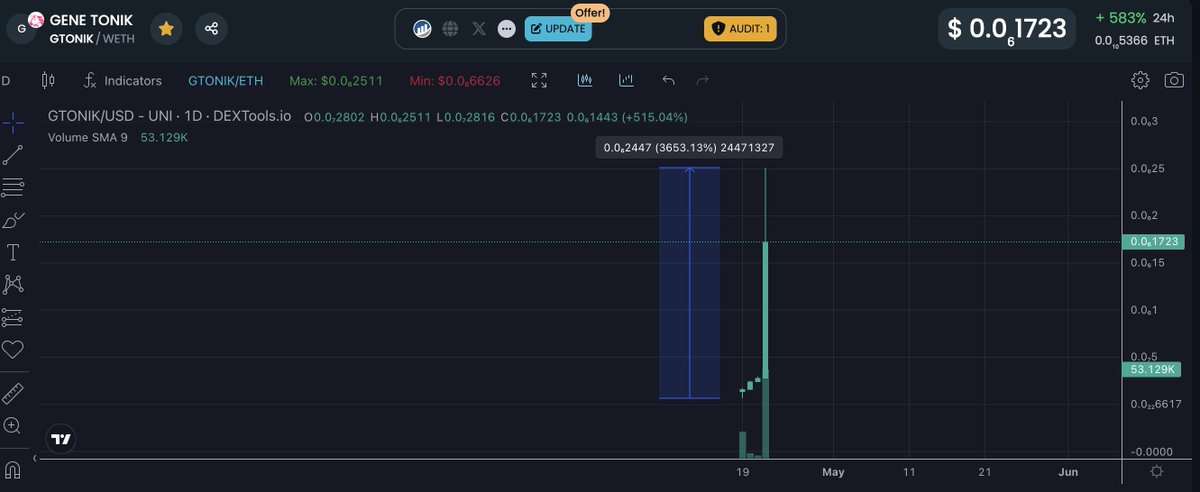
Task: Collapse the chart bottom panel arrow
Action: click(35, 457)
